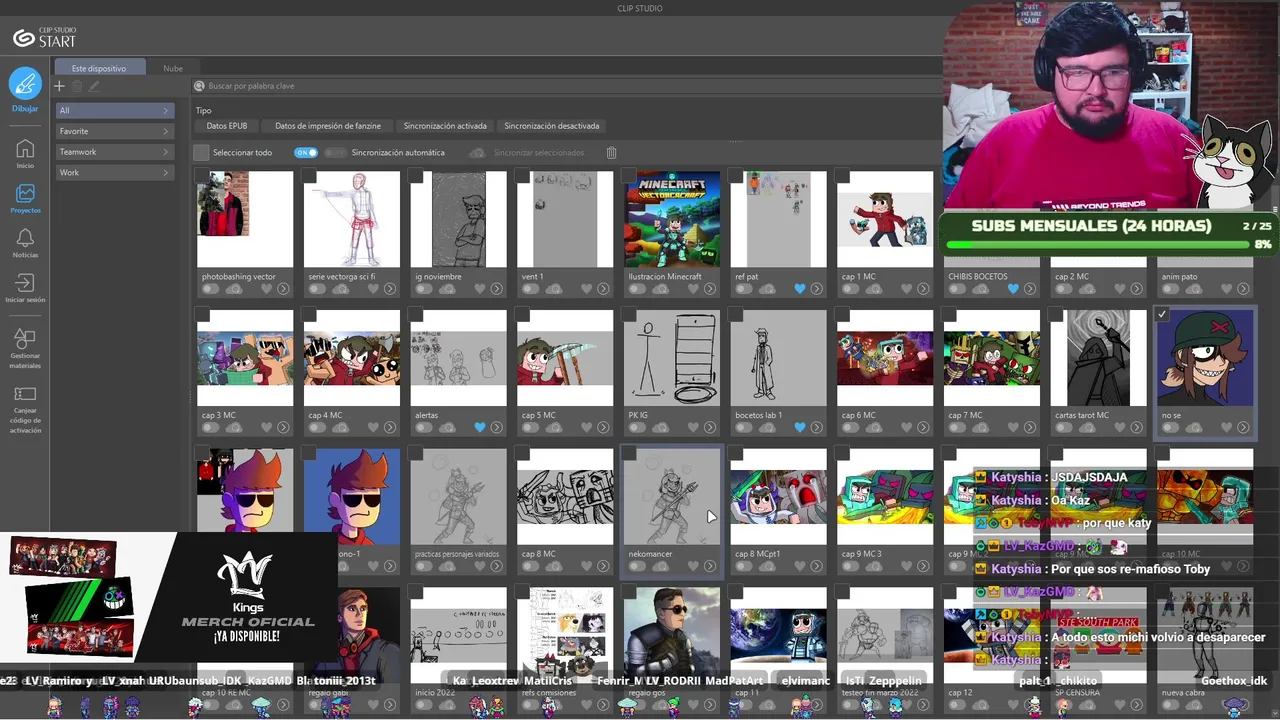The image size is (1280, 720).
Task: Favorite the 'PK IG' project heart
Action: point(693,428)
